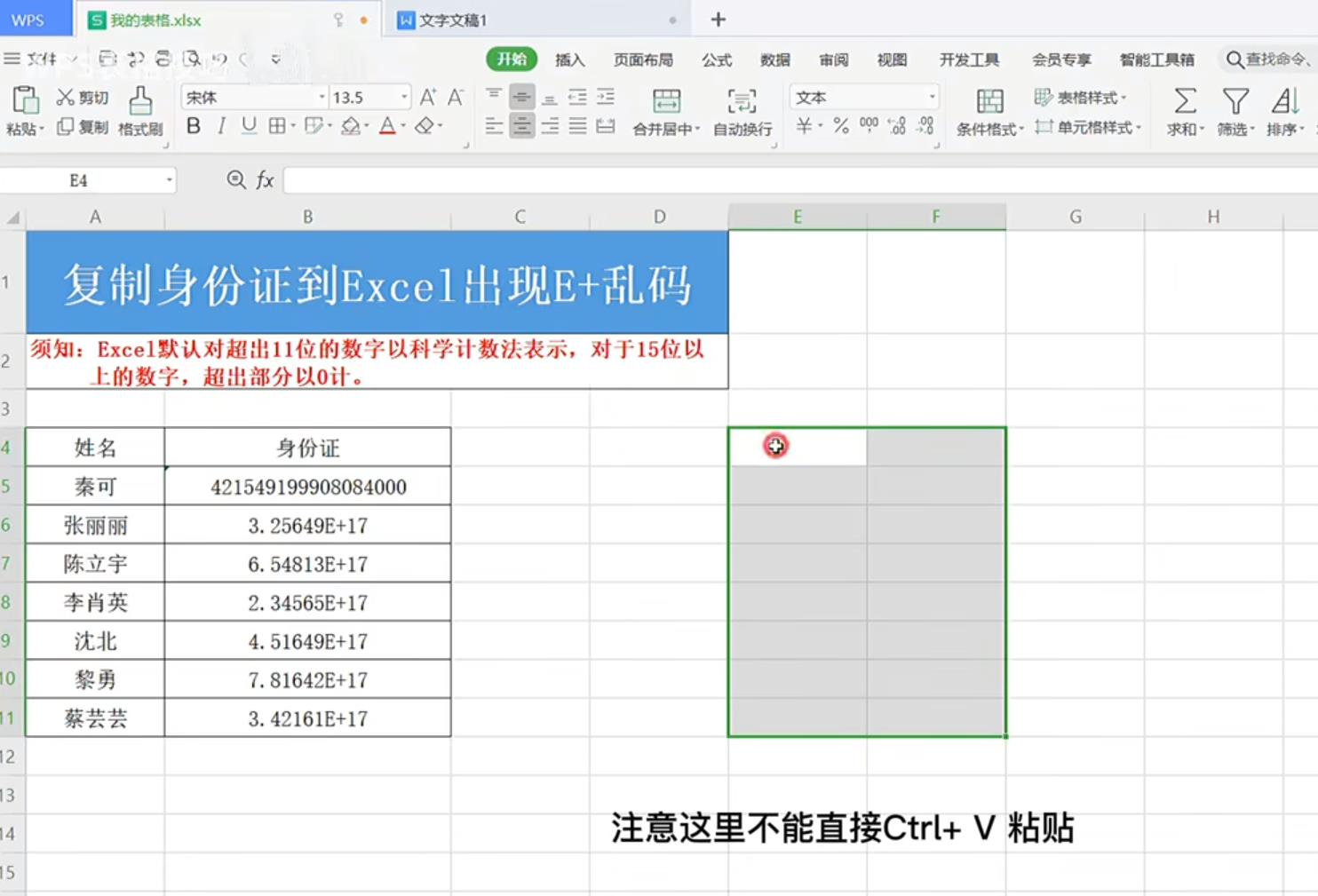Viewport: 1318px width, 896px height.
Task: Click the justify alignment icon
Action: pos(577,126)
